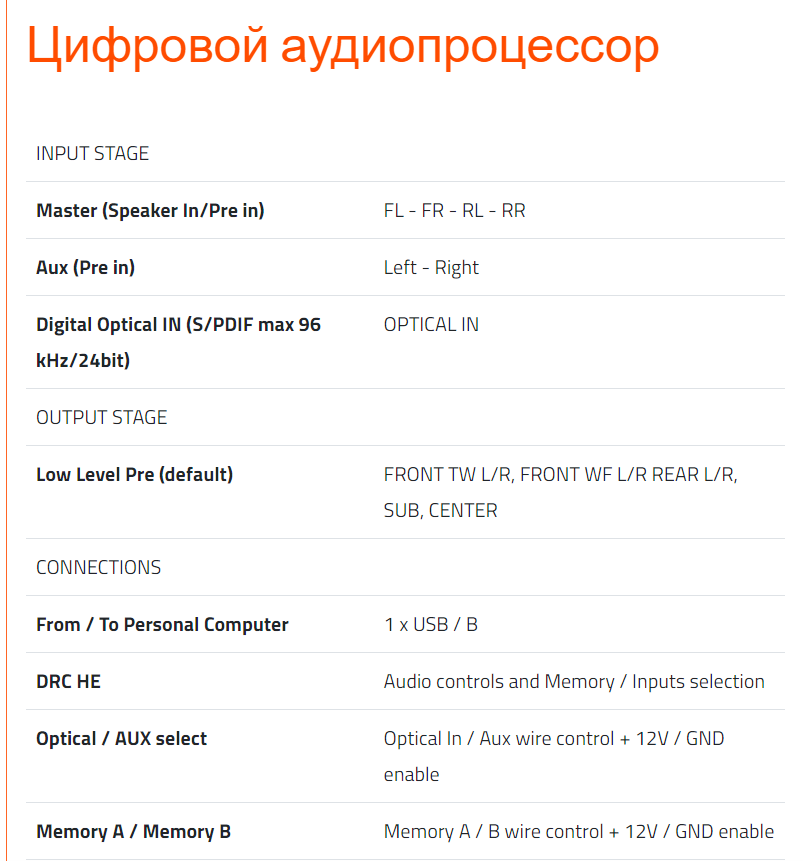Select the 'Low Level Pre (default)' label
The image size is (803, 861).
(134, 474)
